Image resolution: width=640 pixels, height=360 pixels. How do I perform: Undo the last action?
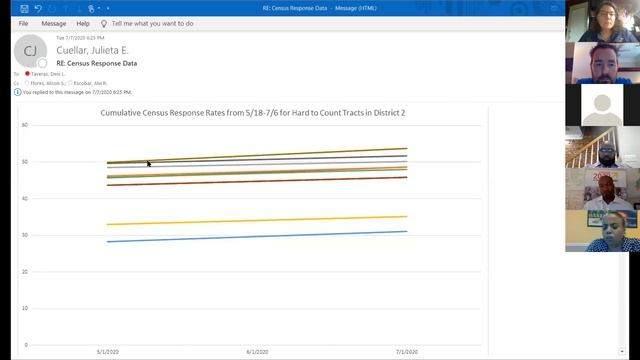(38, 8)
